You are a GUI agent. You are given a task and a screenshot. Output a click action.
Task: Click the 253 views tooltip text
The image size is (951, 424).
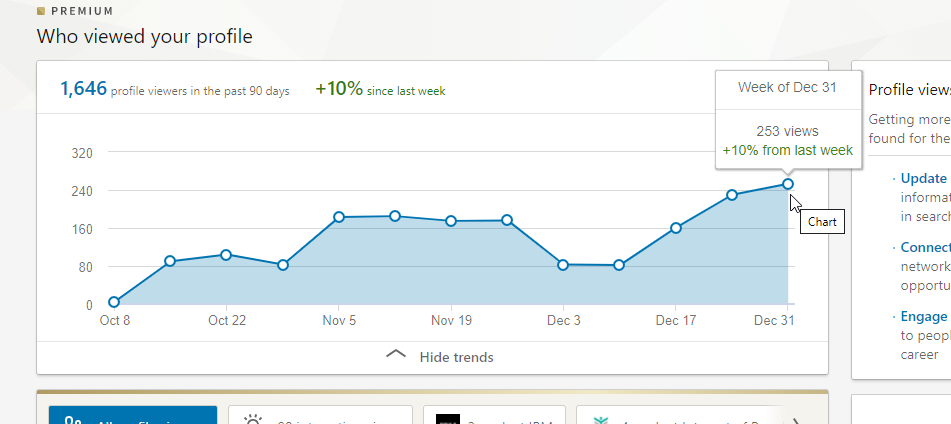click(x=787, y=131)
